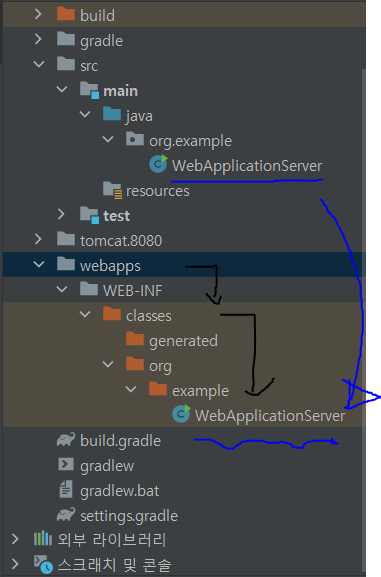Click the tomcat.8080 folder icon
This screenshot has width=381, height=577.
66,238
